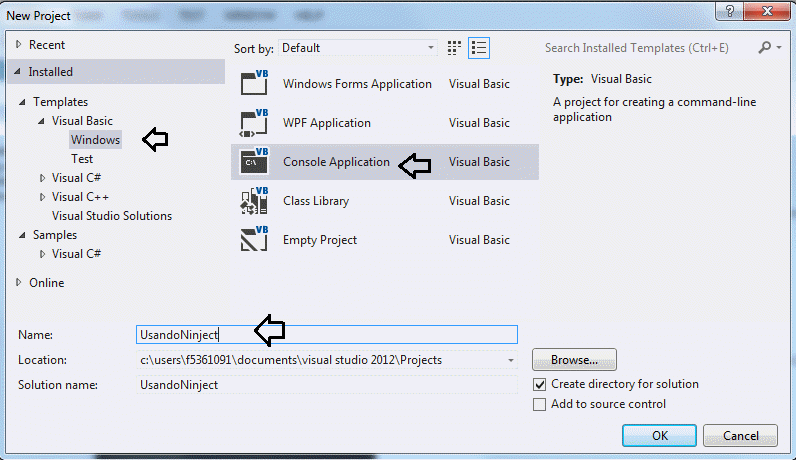
Task: Open the dialog help question mark button
Action: click(729, 11)
